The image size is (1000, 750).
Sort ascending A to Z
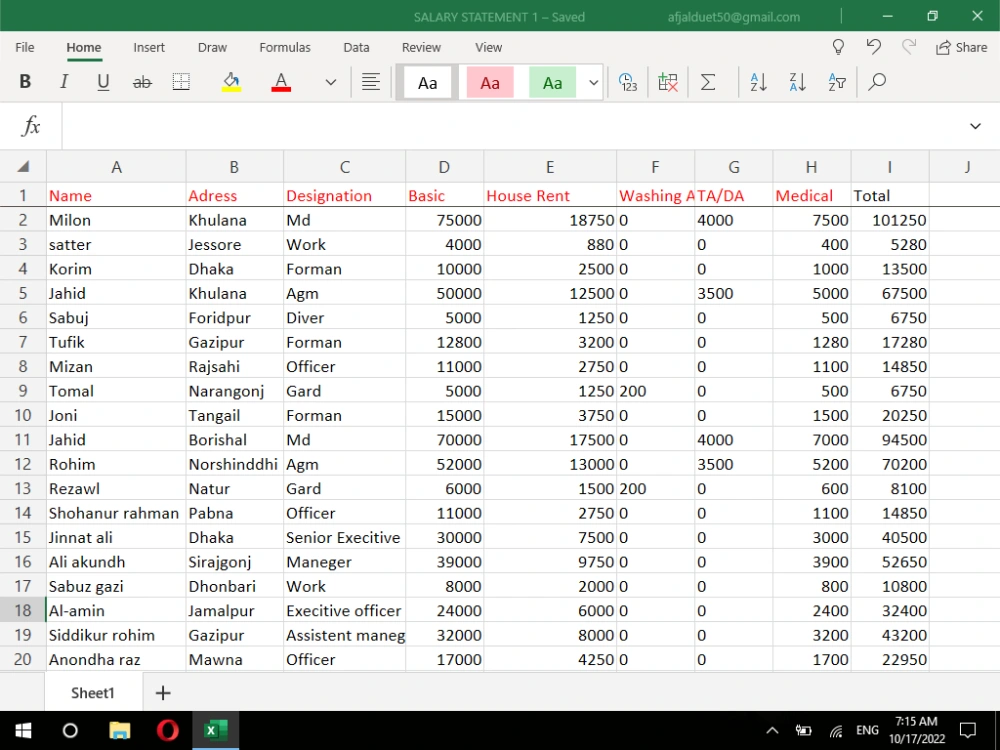[x=758, y=82]
